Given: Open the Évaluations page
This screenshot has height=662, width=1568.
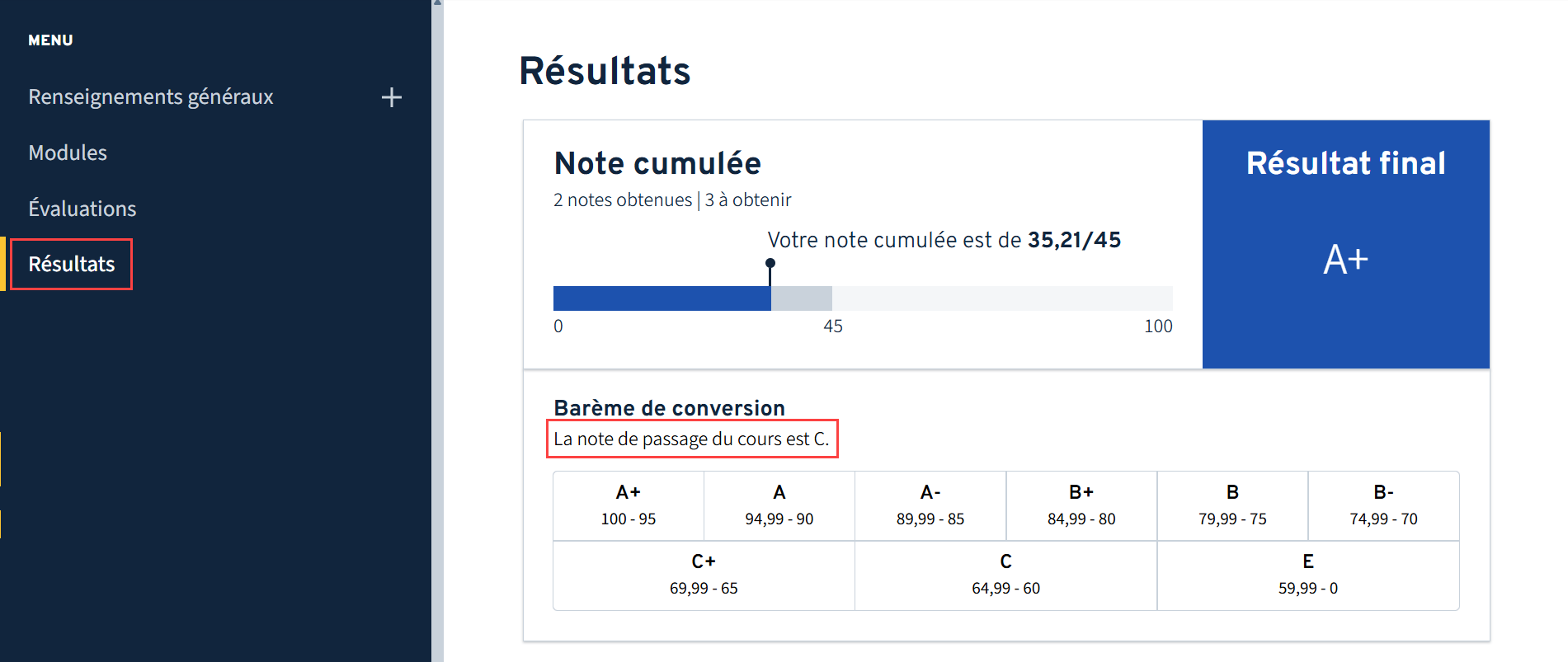Looking at the screenshot, I should (x=82, y=209).
